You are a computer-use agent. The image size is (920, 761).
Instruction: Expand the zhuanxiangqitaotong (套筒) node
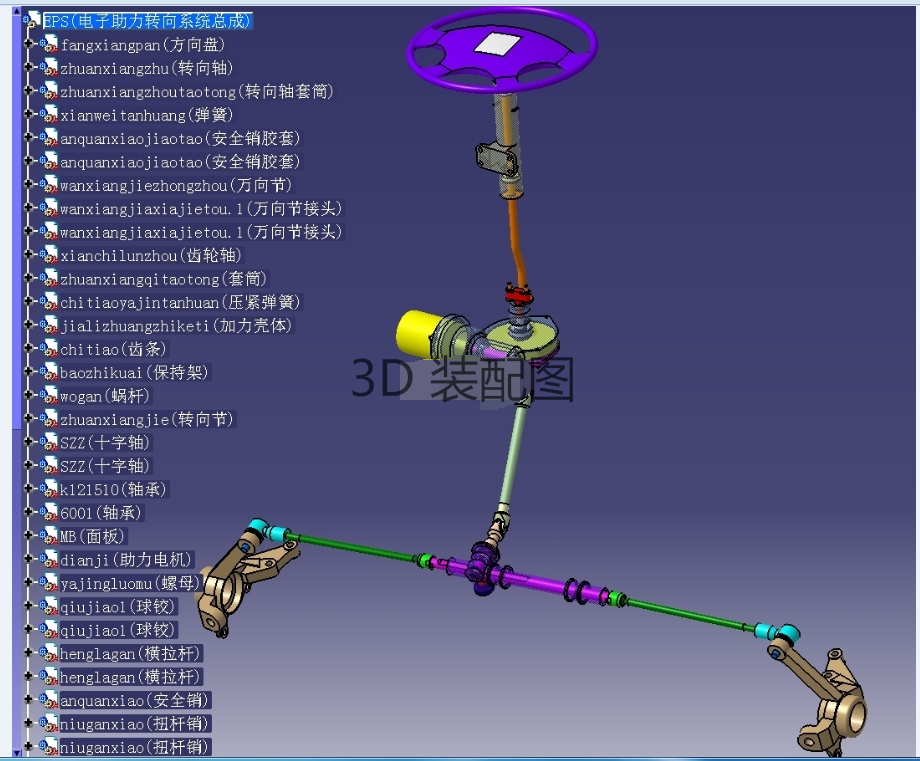(28, 278)
